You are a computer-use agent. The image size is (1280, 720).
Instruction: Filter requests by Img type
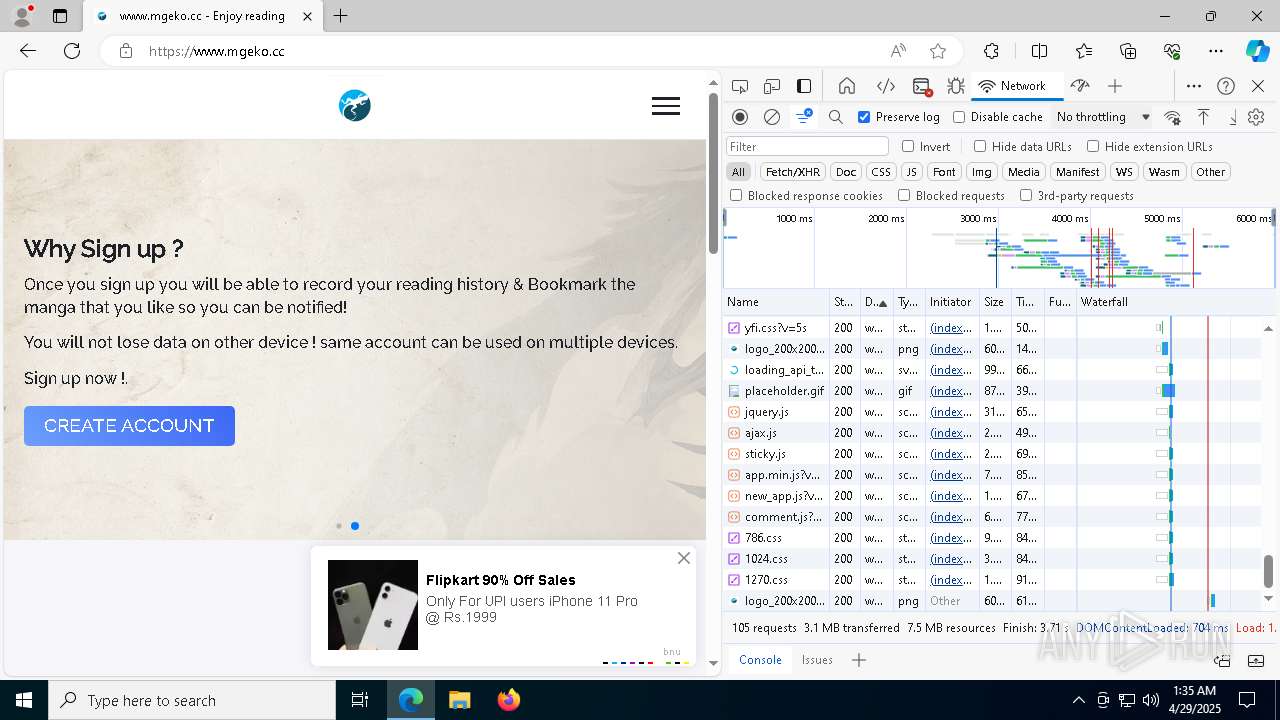click(982, 172)
